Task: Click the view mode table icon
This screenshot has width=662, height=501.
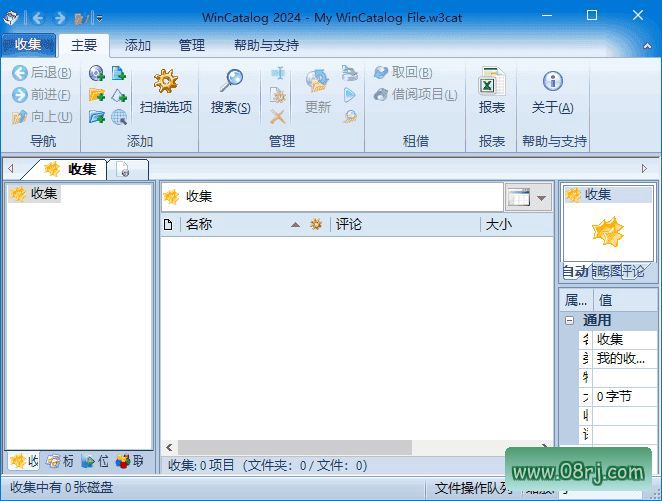Action: pyautogui.click(x=519, y=198)
